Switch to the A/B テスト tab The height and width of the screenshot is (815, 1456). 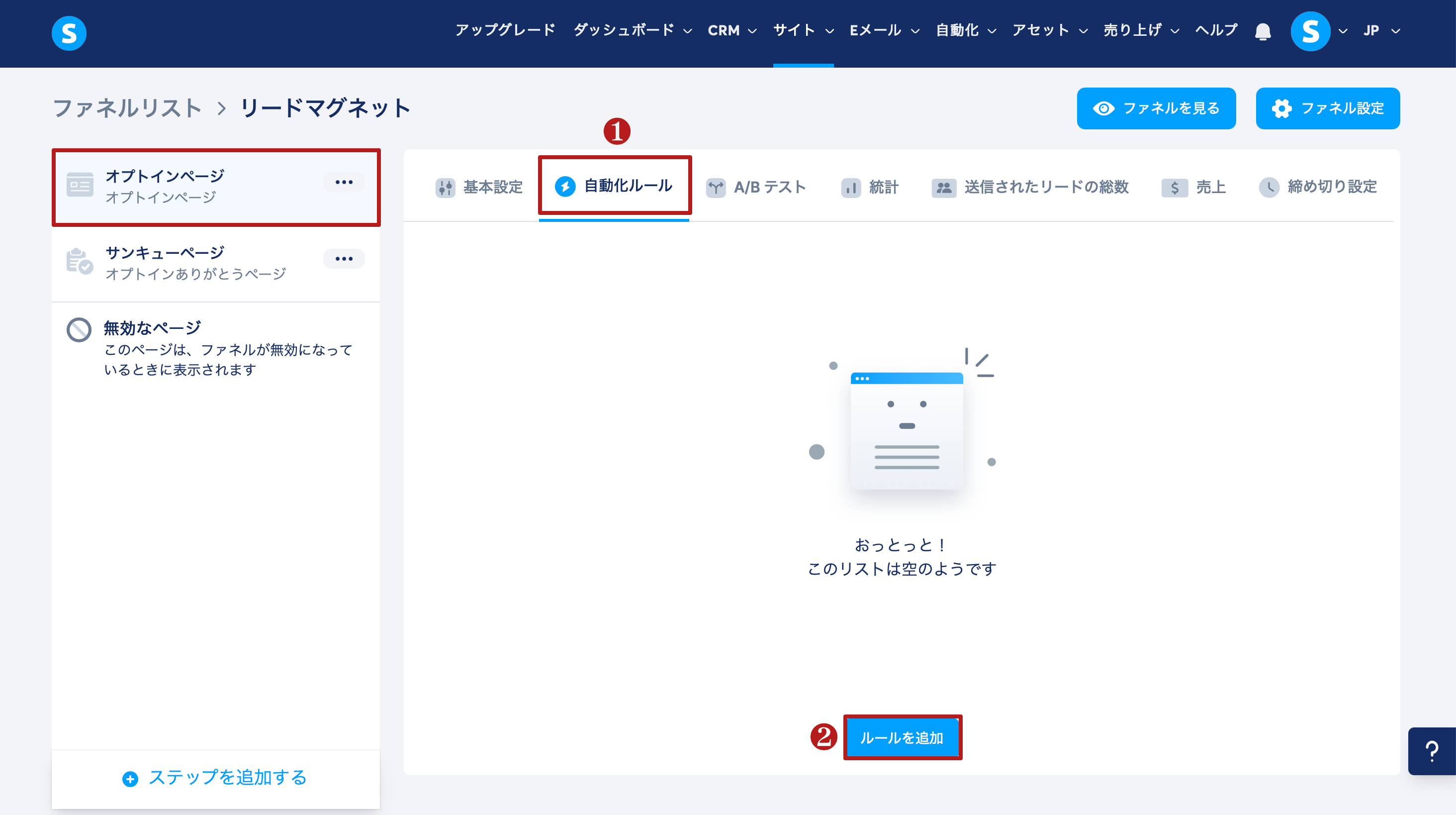(756, 187)
